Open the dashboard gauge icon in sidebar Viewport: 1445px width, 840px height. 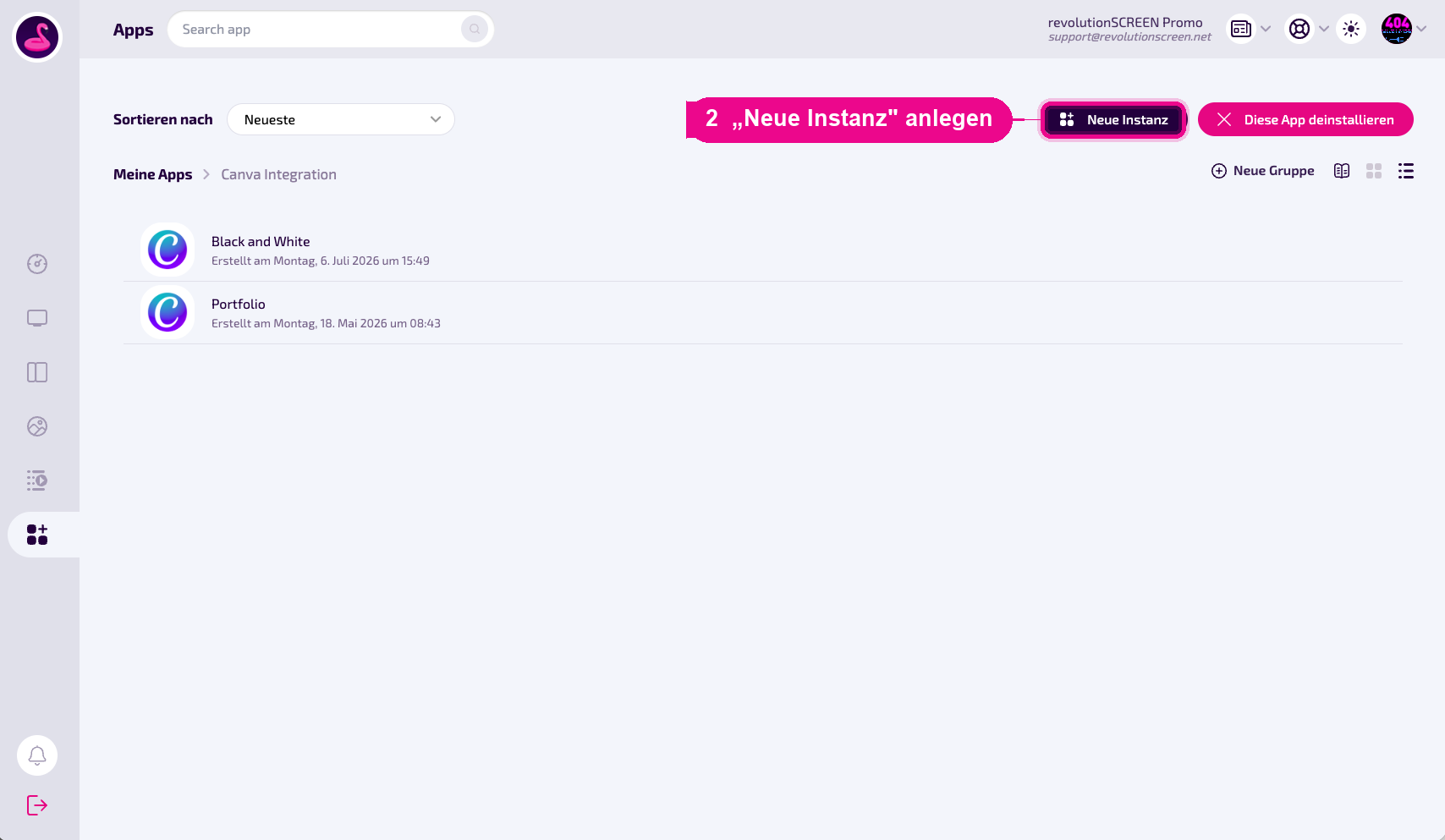pos(37,264)
